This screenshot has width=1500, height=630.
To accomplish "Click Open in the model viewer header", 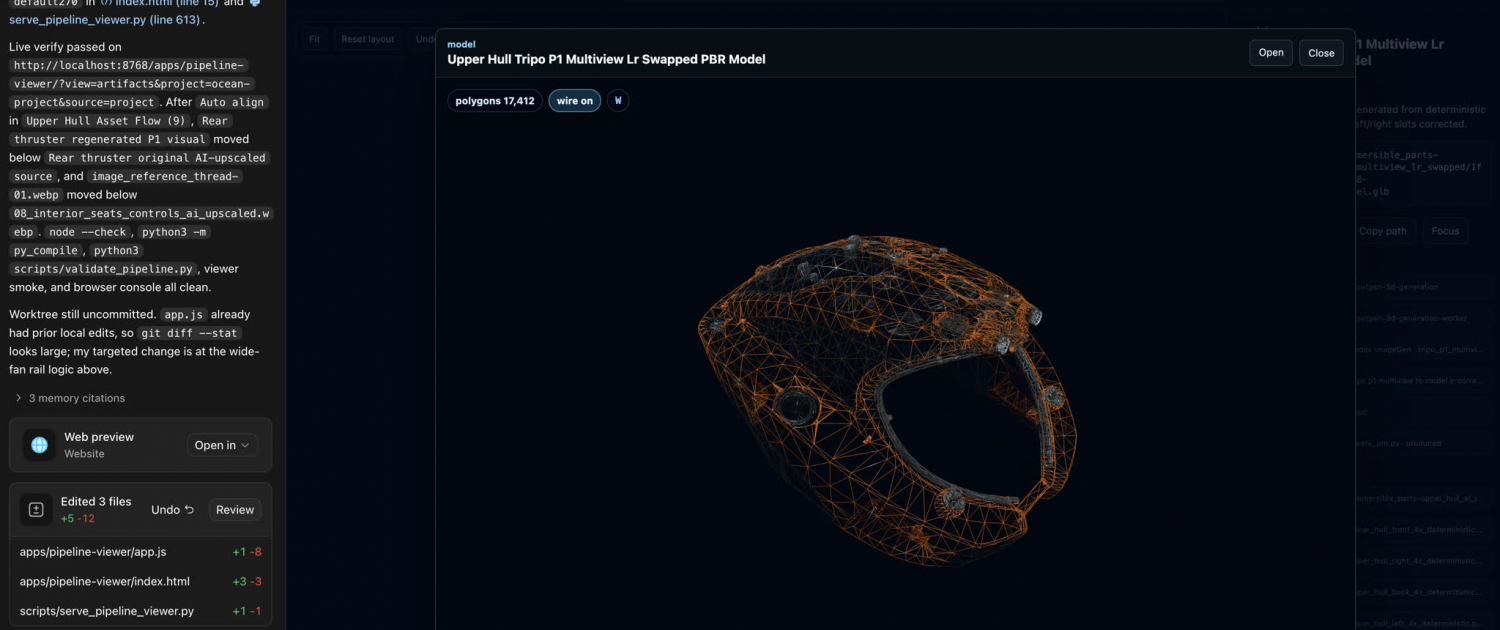I will pos(1271,53).
